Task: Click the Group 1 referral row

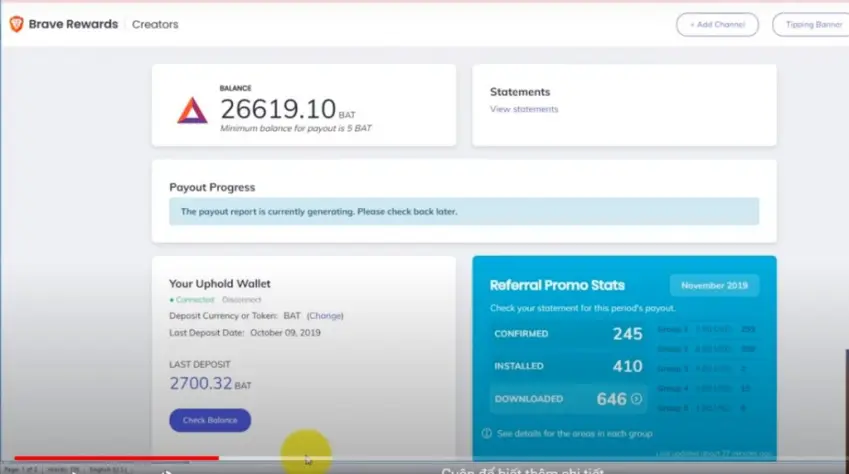Action: click(707, 329)
